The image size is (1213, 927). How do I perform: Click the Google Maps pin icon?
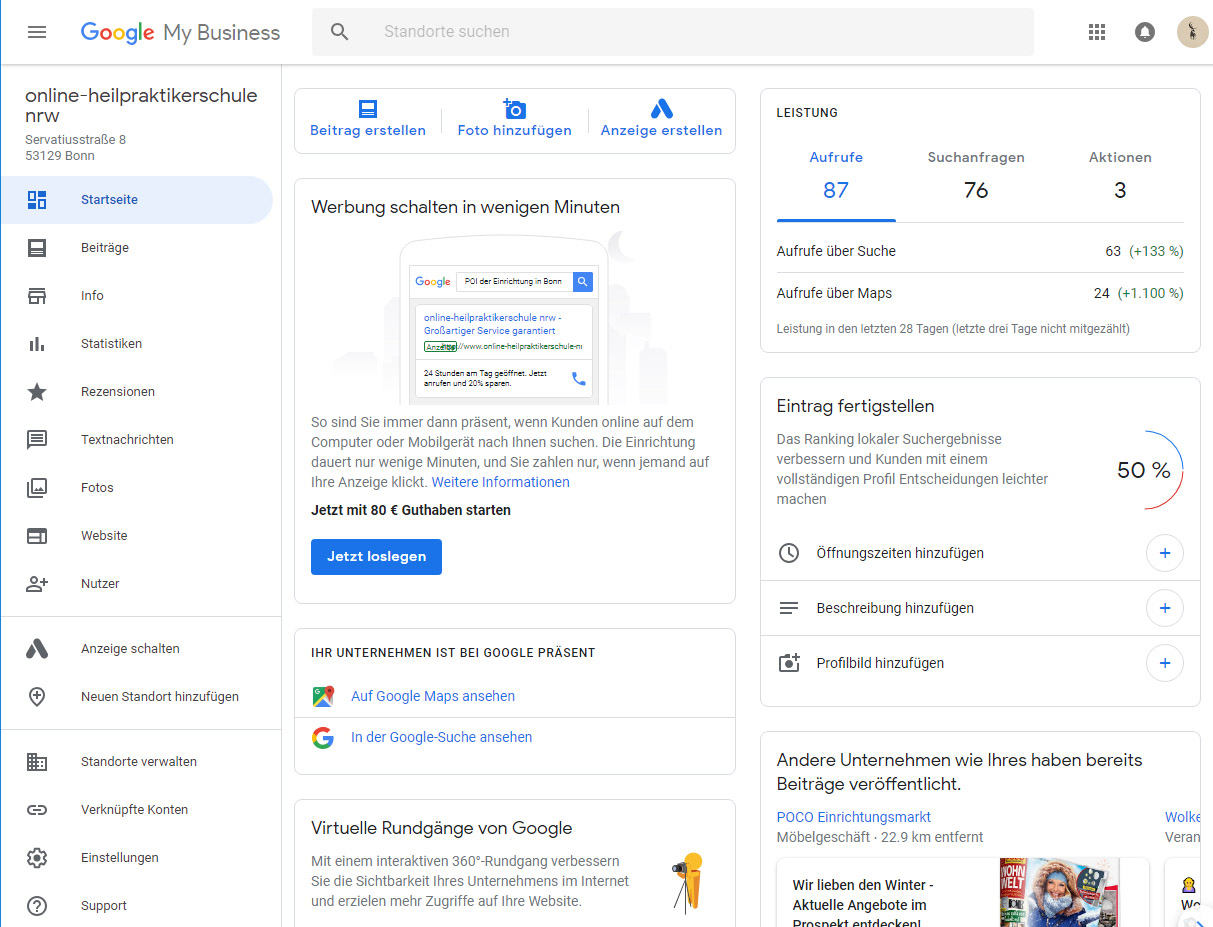point(323,696)
